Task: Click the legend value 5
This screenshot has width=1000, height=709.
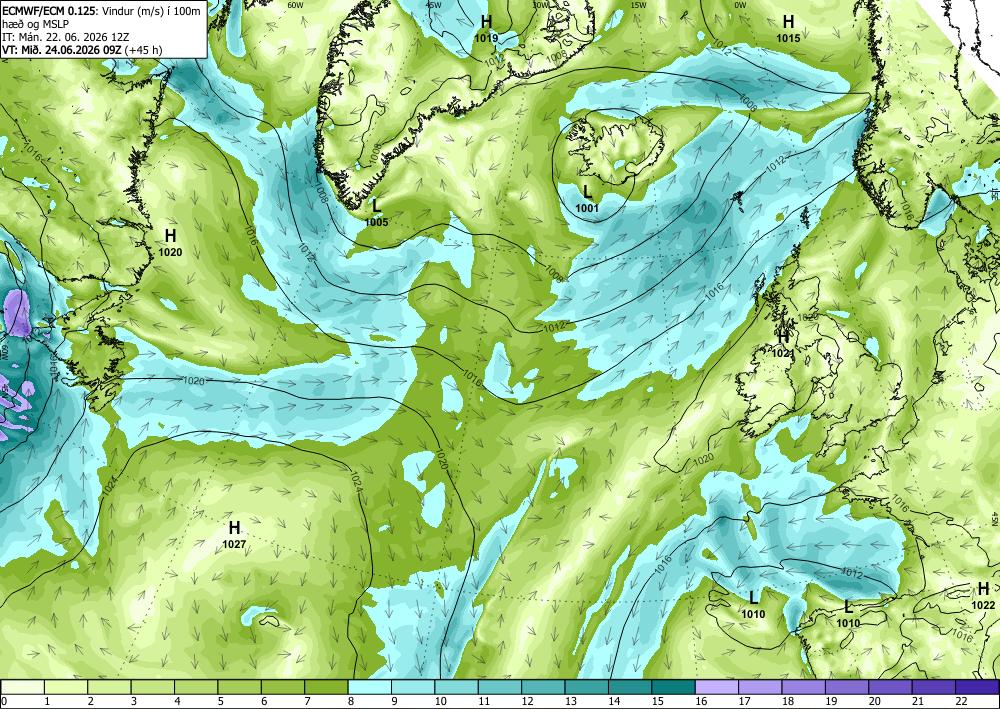Action: [x=221, y=701]
